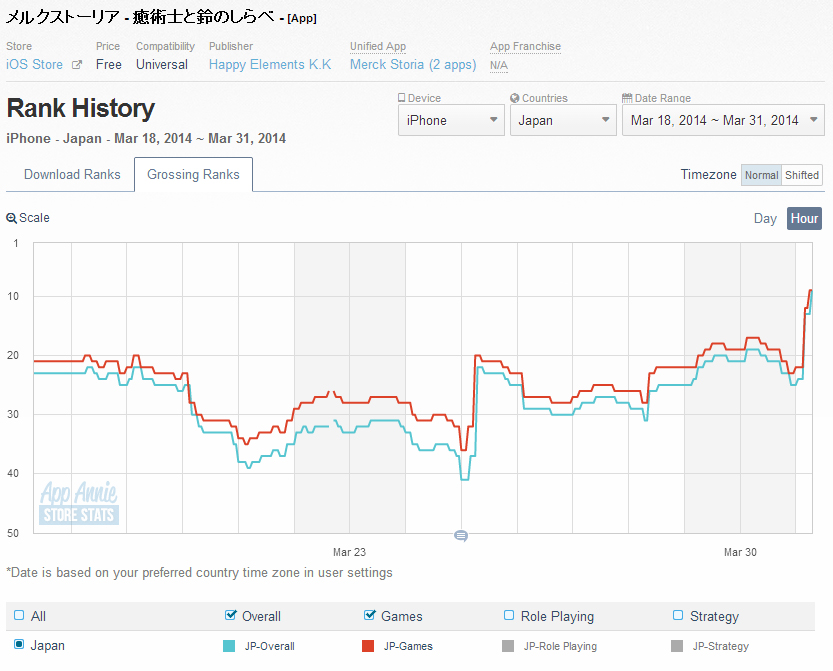Open the Happy Elements K.K publisher link
Screen dimensions: 833x671
[x=270, y=65]
